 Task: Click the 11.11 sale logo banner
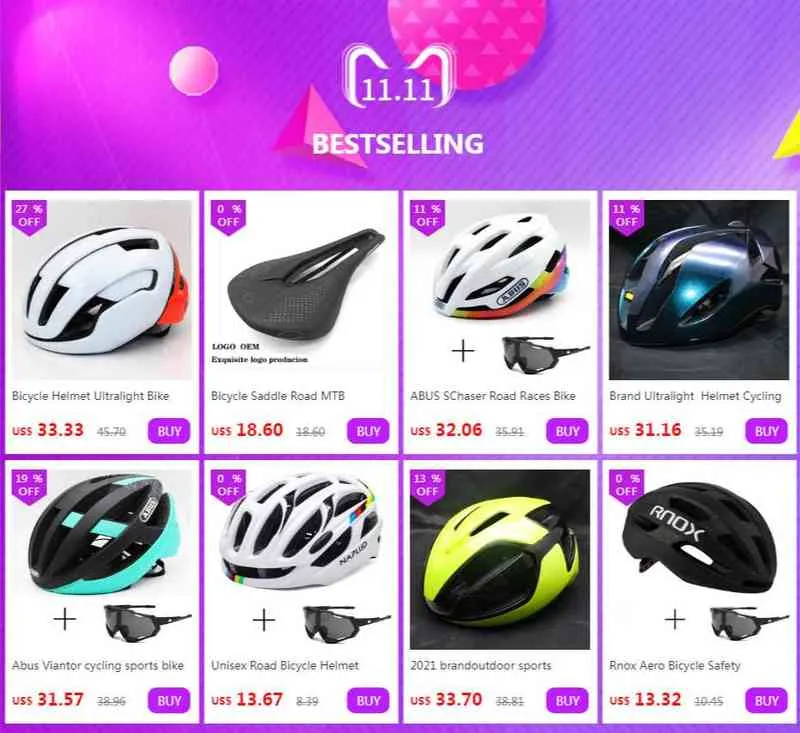point(398,75)
